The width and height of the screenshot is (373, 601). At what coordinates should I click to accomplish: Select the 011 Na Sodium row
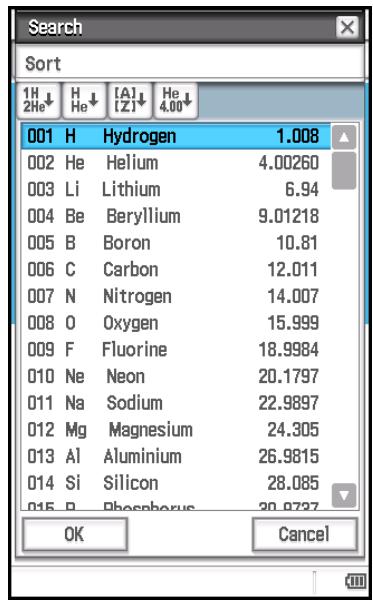coord(176,403)
